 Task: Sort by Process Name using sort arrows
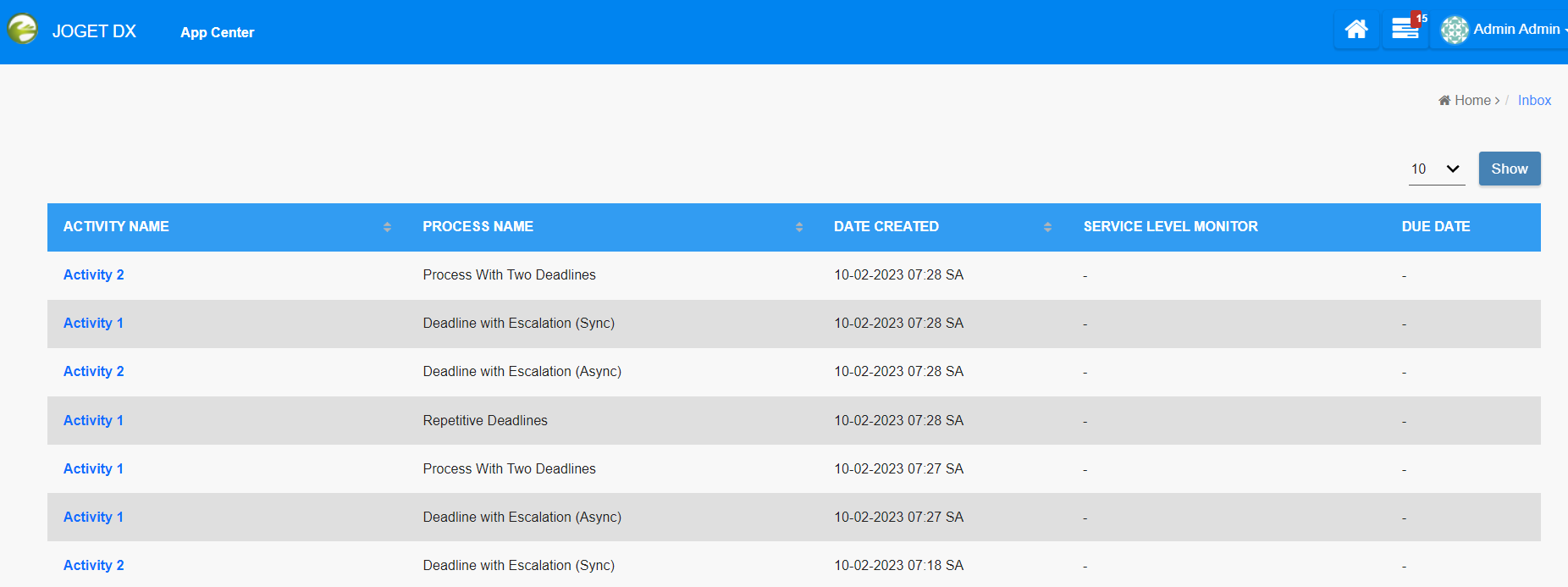[798, 227]
